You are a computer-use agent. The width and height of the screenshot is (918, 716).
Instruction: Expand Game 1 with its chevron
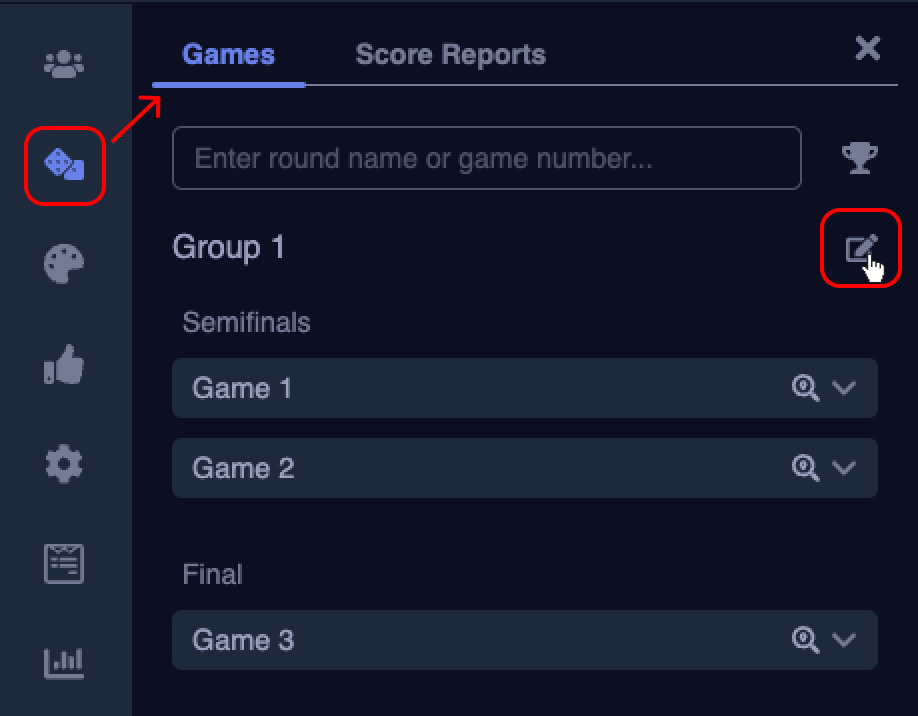point(845,388)
